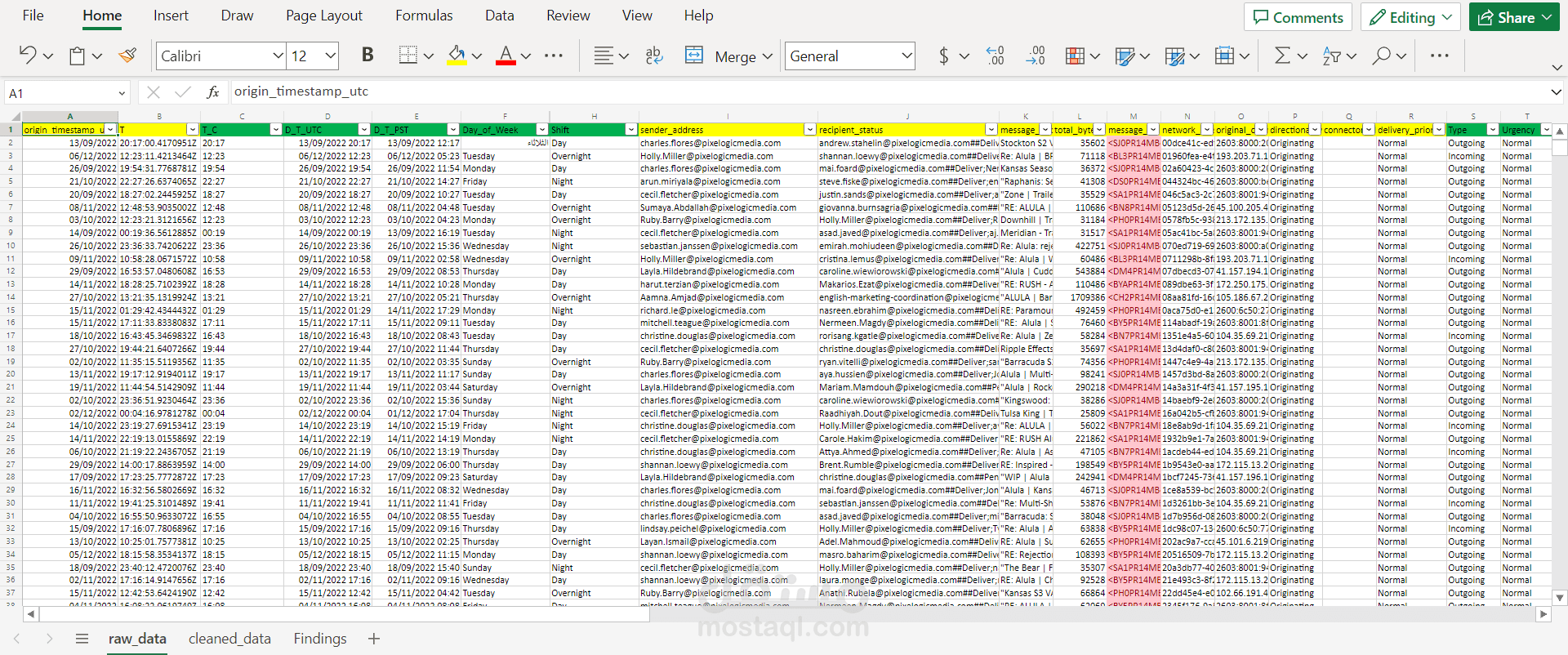This screenshot has height=655, width=1568.
Task: Click the Share button
Action: (1515, 17)
